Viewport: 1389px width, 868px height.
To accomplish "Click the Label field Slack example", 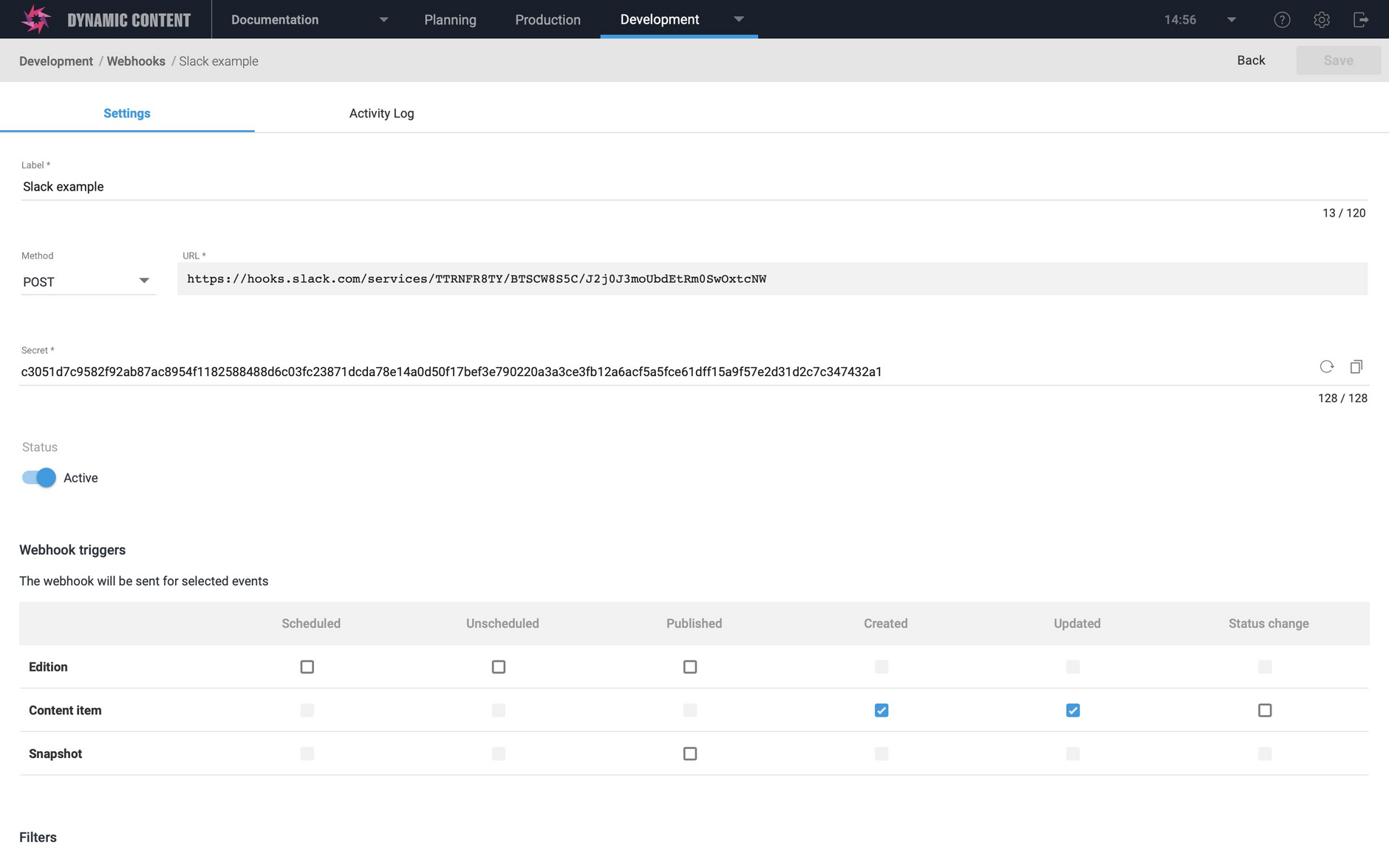I will [694, 187].
